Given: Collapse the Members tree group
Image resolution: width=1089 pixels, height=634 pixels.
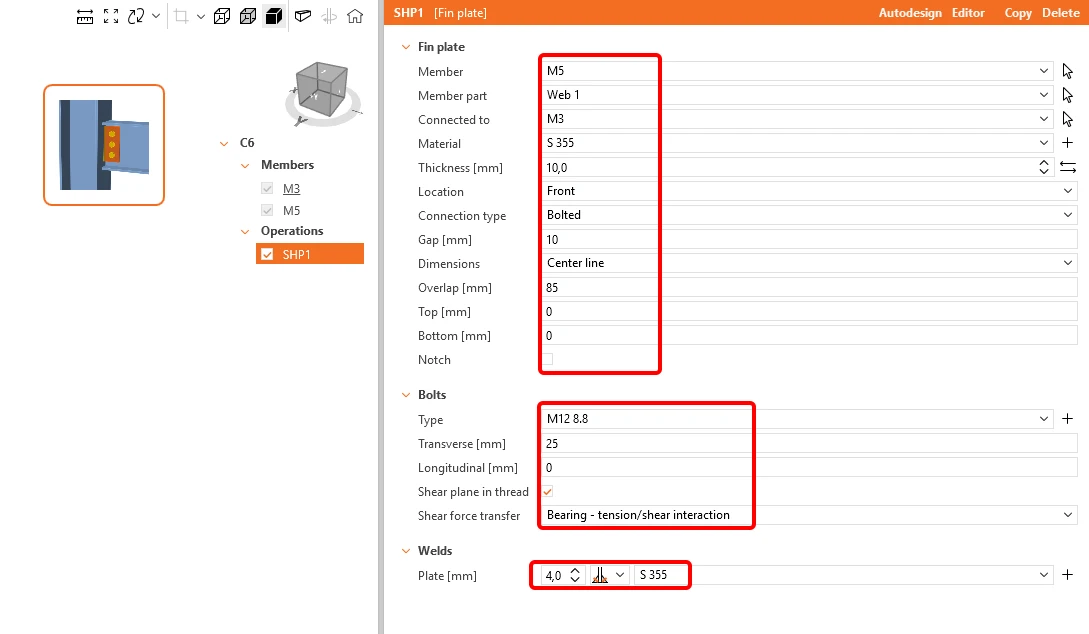Looking at the screenshot, I should [x=244, y=165].
